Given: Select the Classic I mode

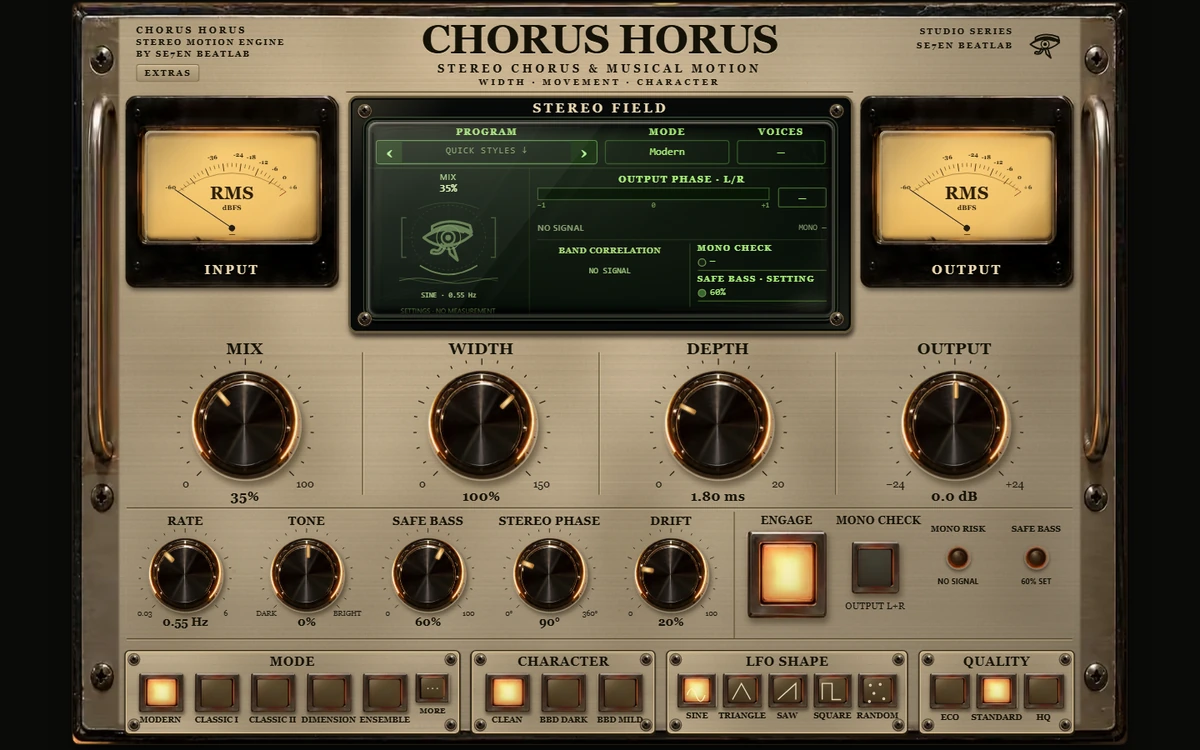Looking at the screenshot, I should click(x=217, y=692).
